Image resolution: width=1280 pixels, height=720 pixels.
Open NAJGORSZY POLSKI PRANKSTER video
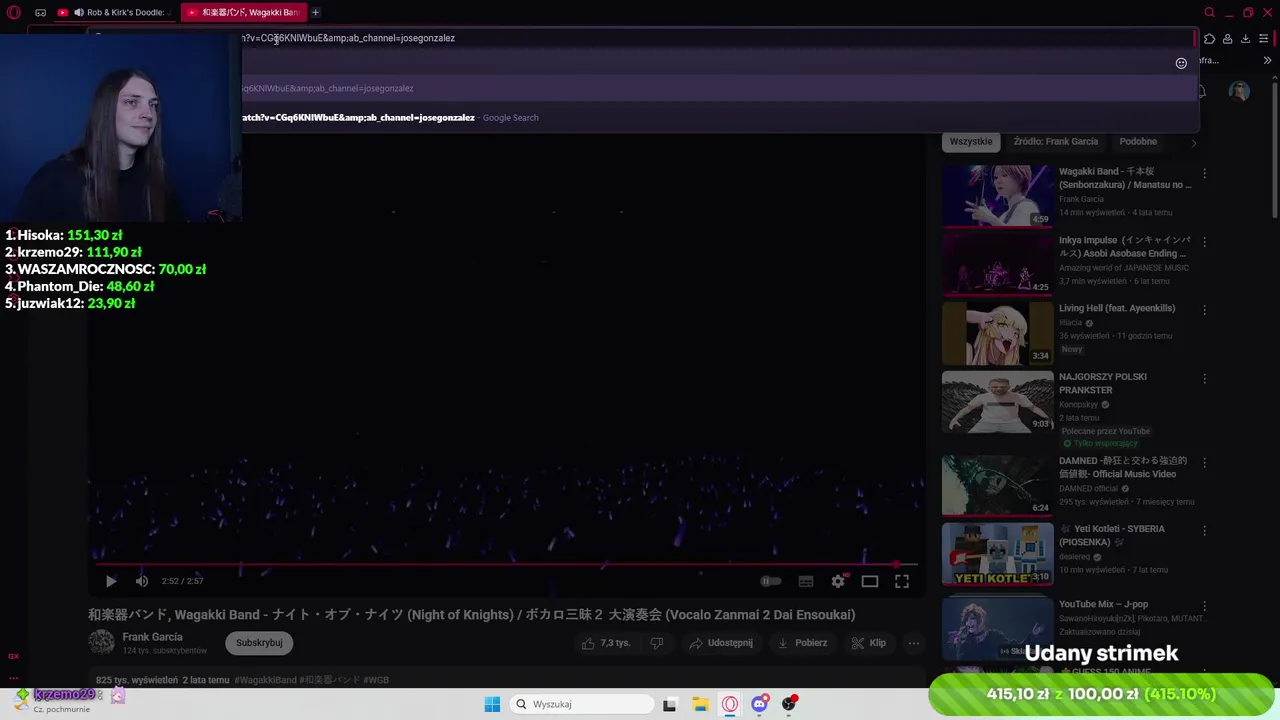coord(997,402)
